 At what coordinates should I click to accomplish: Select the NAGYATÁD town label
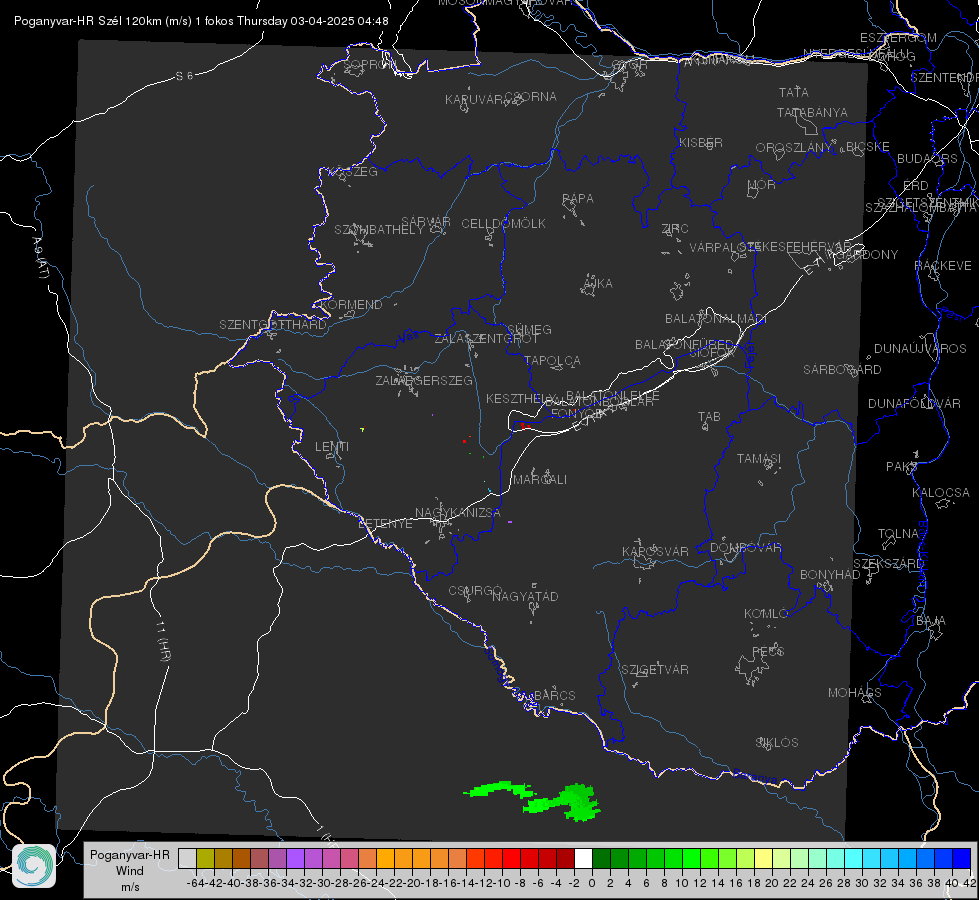tap(525, 596)
